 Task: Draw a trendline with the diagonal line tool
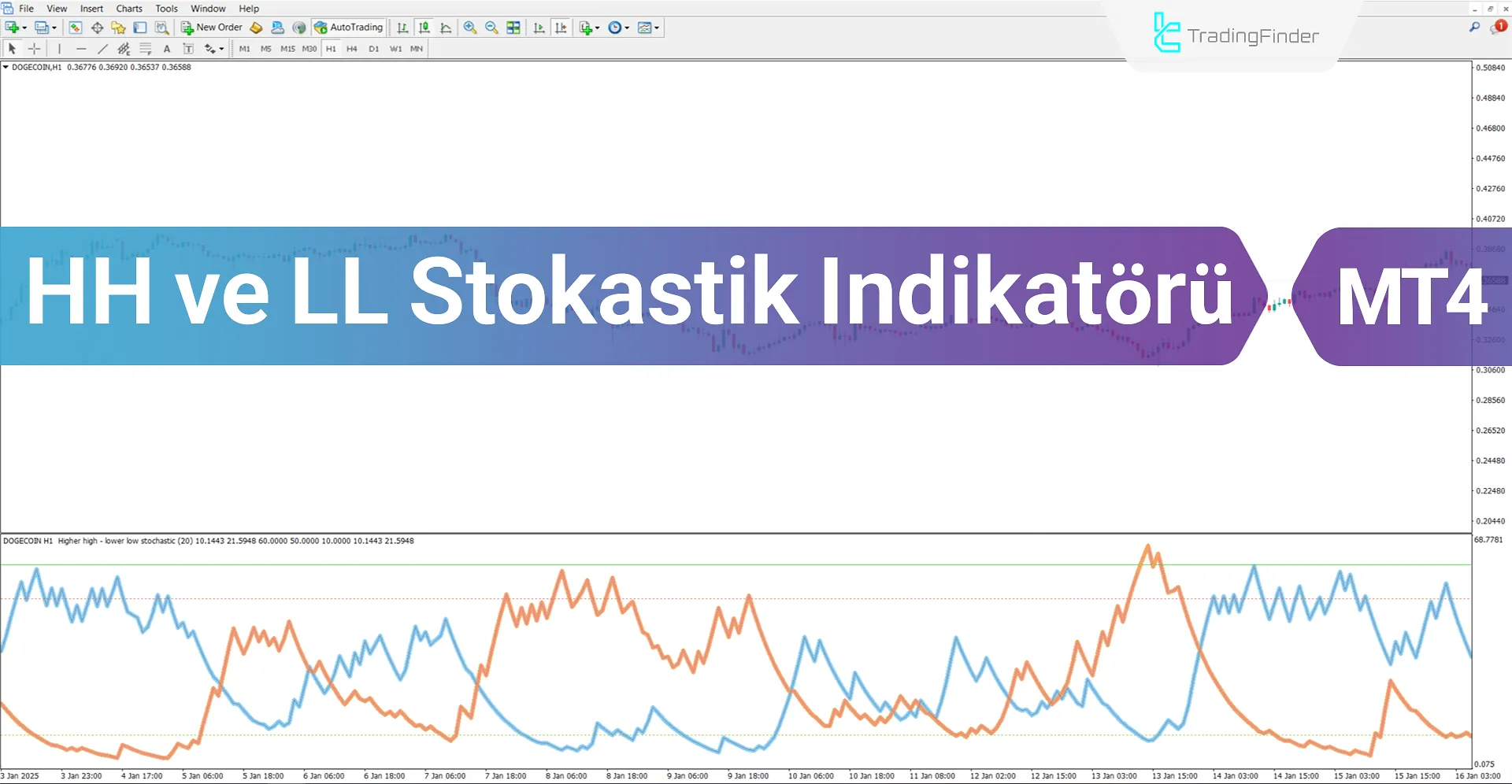coord(102,49)
